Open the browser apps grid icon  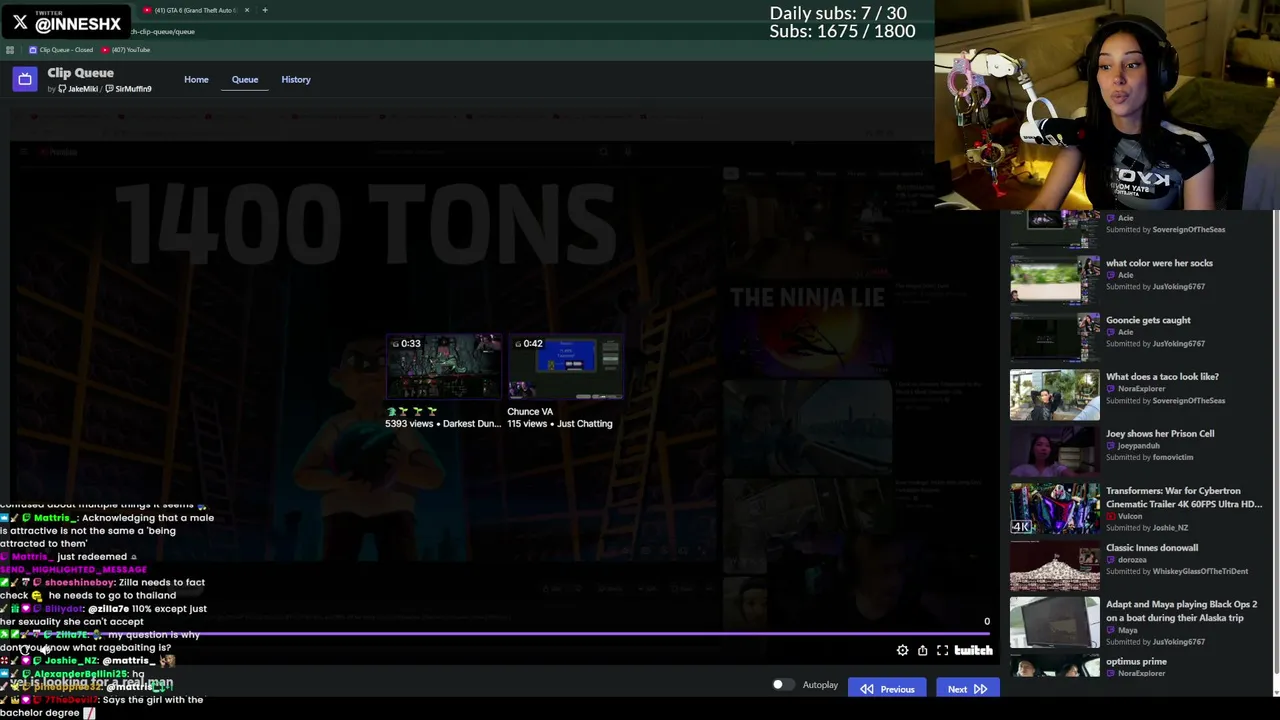10,50
